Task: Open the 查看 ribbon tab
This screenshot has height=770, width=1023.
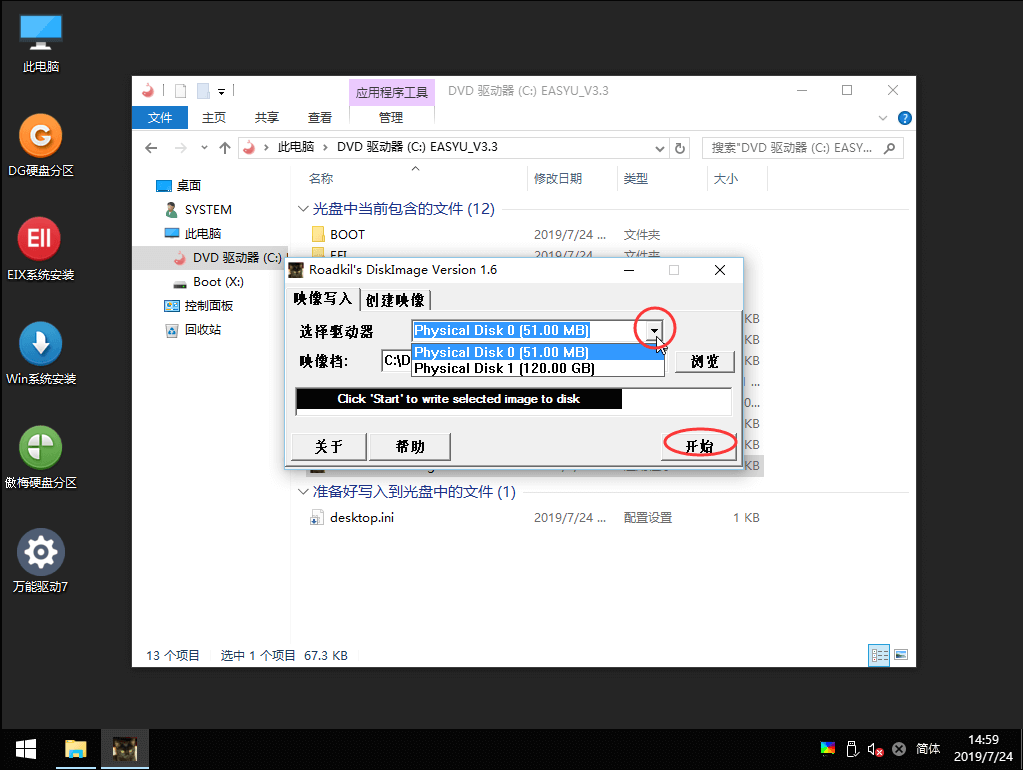Action: pyautogui.click(x=319, y=116)
